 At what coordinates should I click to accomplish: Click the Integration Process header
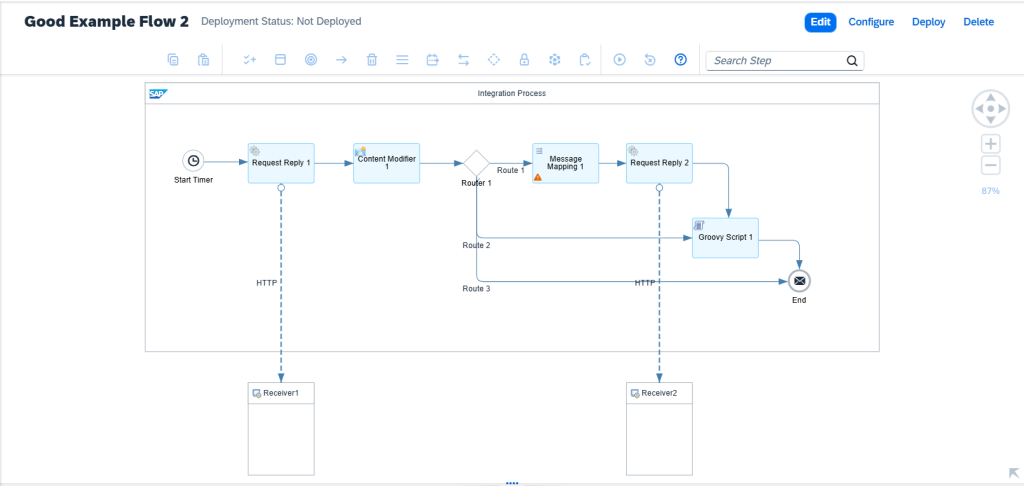click(512, 93)
